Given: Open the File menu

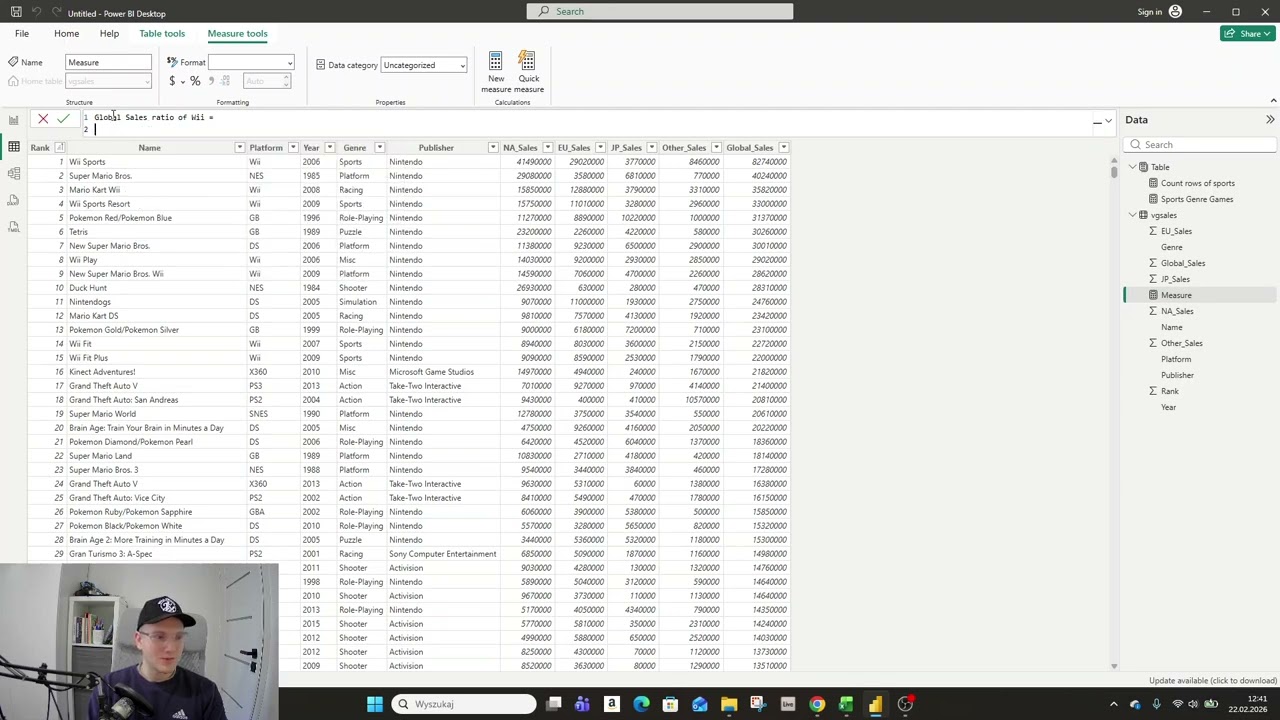Looking at the screenshot, I should tap(22, 33).
